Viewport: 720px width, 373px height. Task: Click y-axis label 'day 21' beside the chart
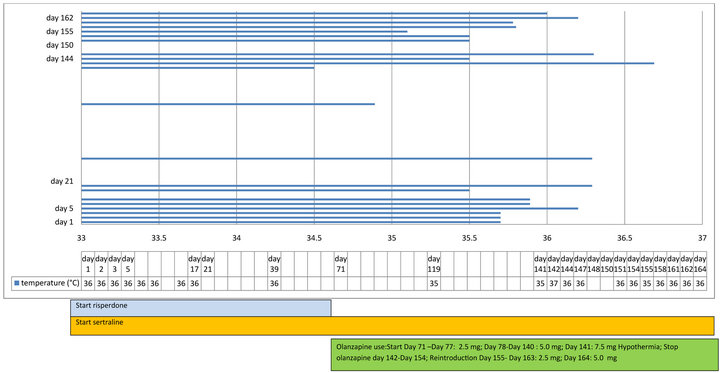(x=62, y=181)
